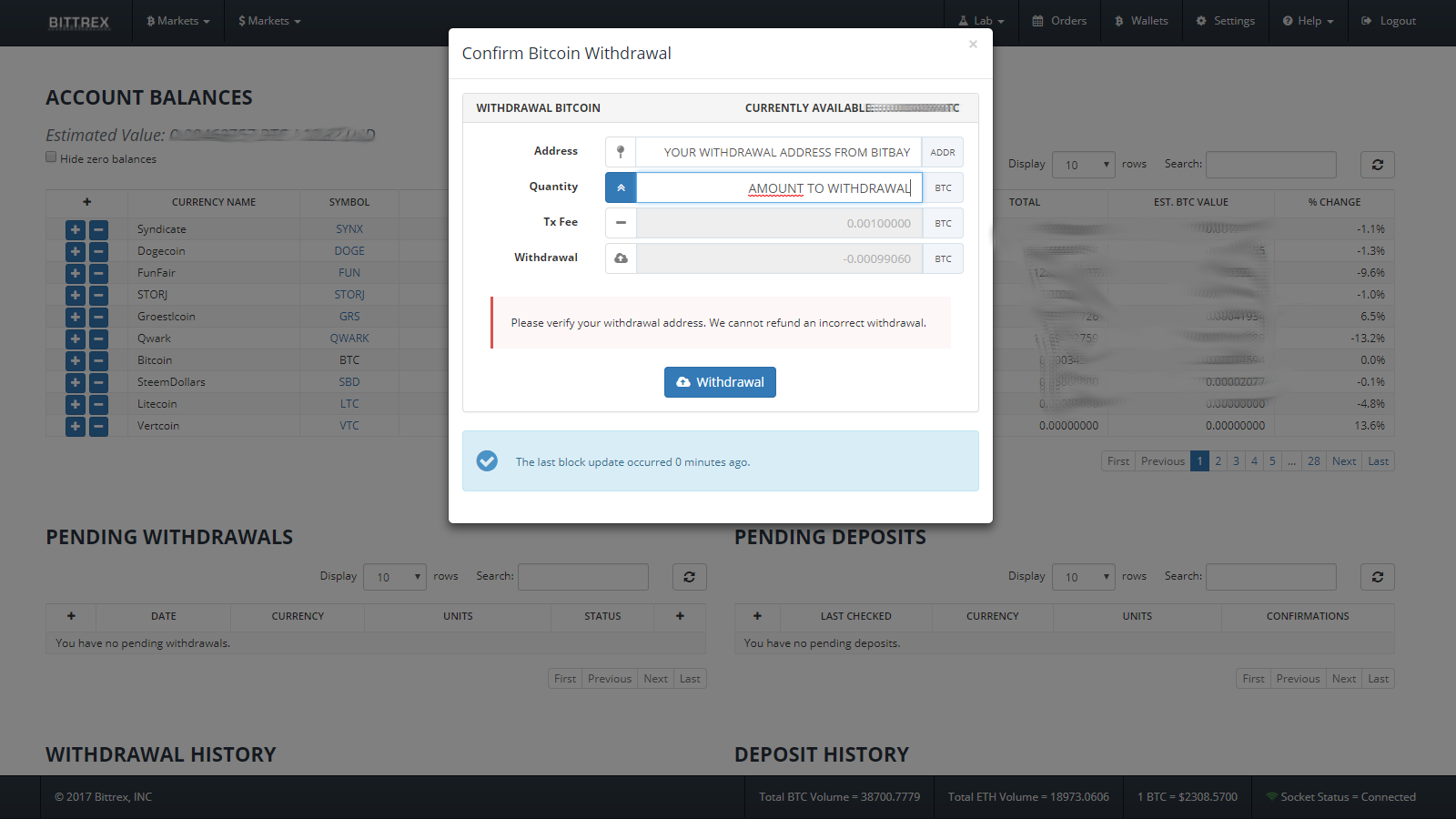
Task: Click the plus deposit icon for Vertcoin
Action: pos(76,426)
